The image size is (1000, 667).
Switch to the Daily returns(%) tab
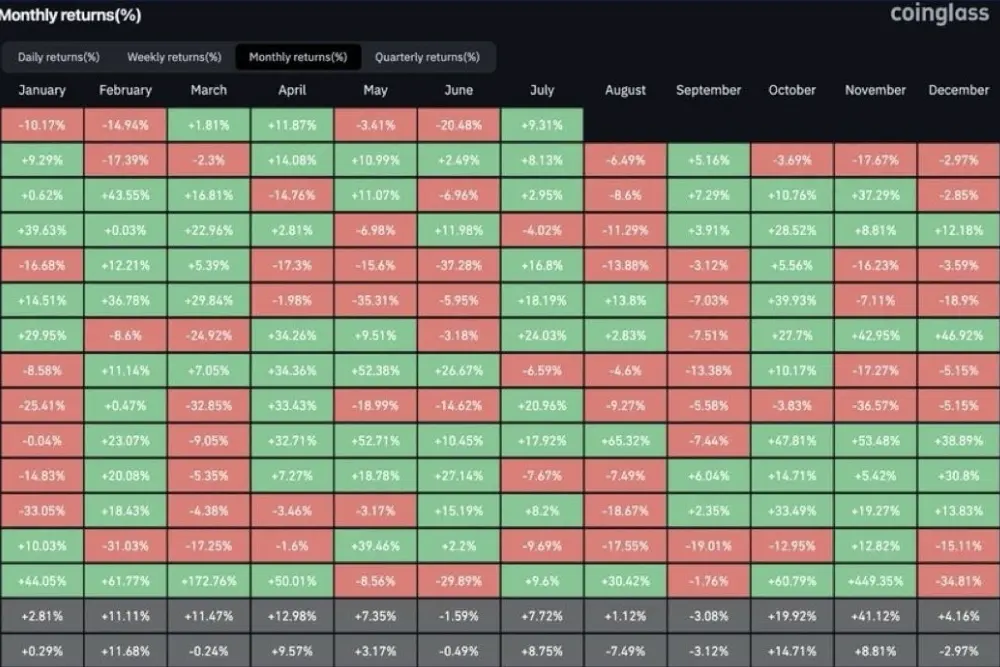[59, 57]
